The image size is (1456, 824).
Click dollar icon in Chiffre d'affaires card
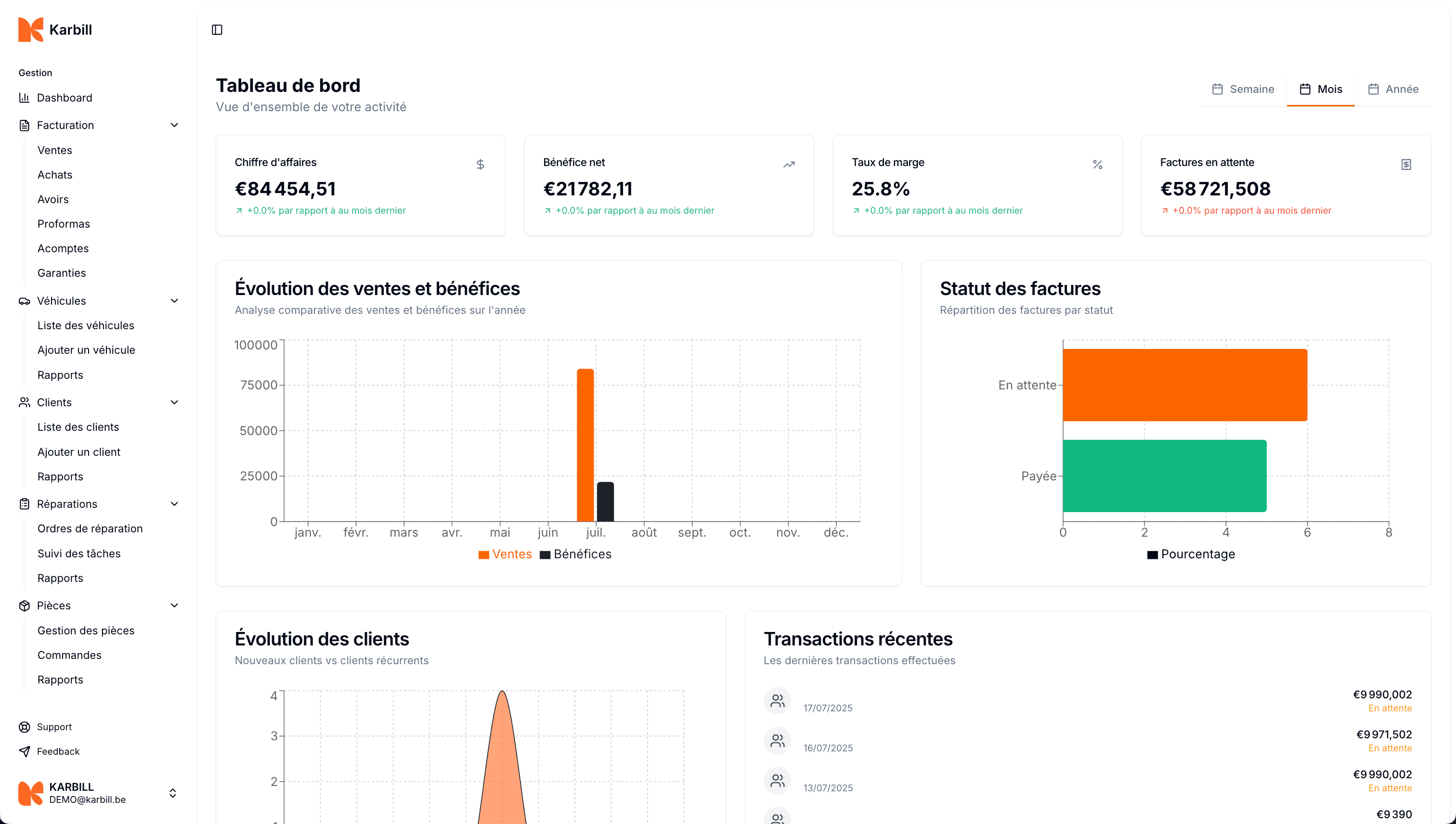(x=480, y=165)
